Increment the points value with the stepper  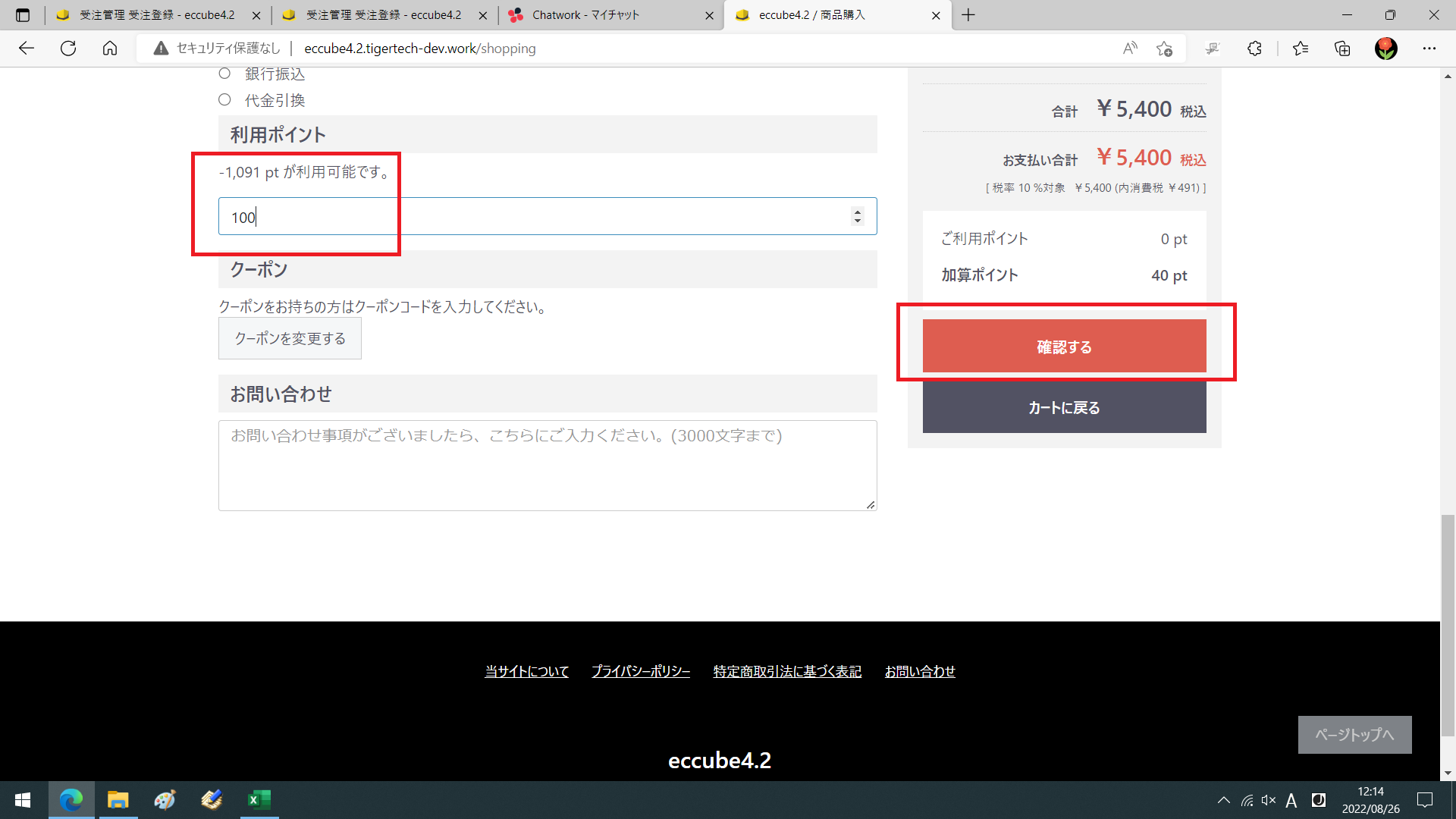click(x=857, y=212)
